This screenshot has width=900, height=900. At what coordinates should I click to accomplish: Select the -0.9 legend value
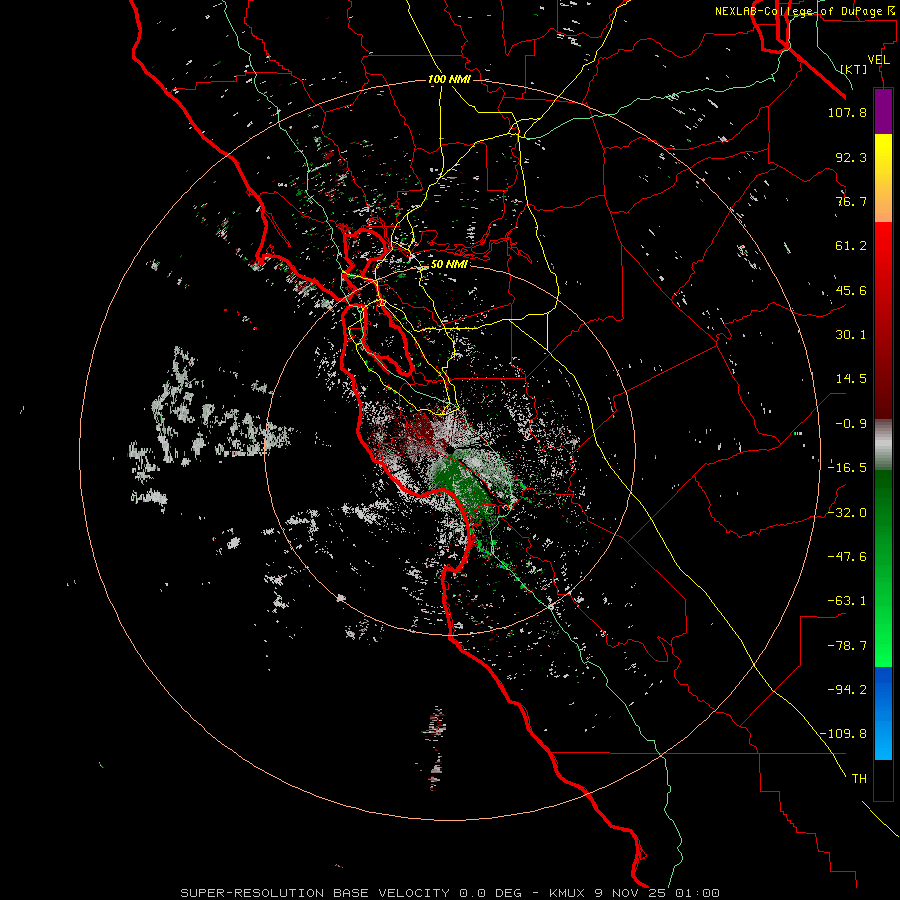(851, 424)
